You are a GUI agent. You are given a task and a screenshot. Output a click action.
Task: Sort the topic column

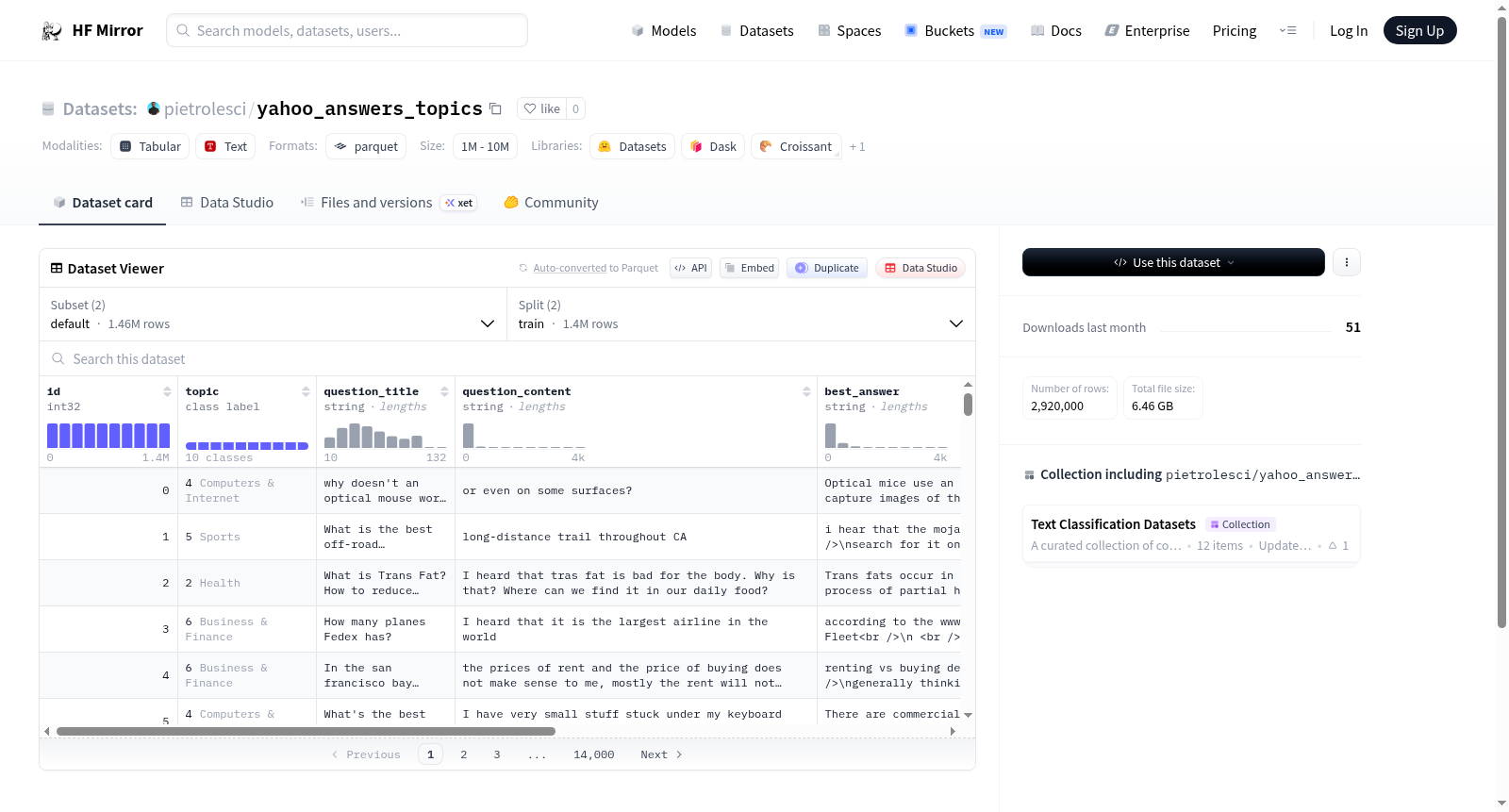tap(306, 391)
